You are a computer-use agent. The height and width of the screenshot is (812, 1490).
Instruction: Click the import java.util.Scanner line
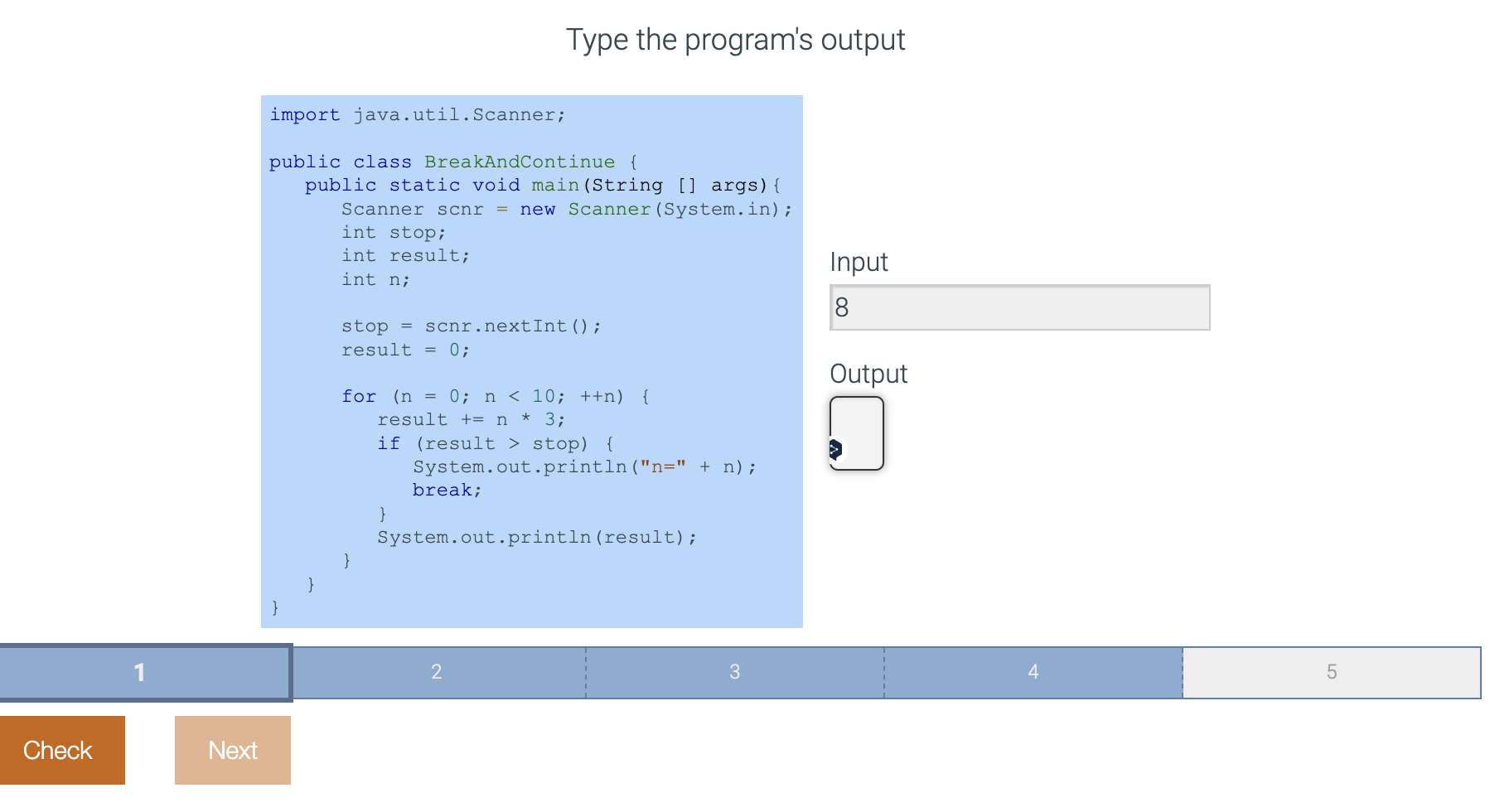[x=416, y=114]
